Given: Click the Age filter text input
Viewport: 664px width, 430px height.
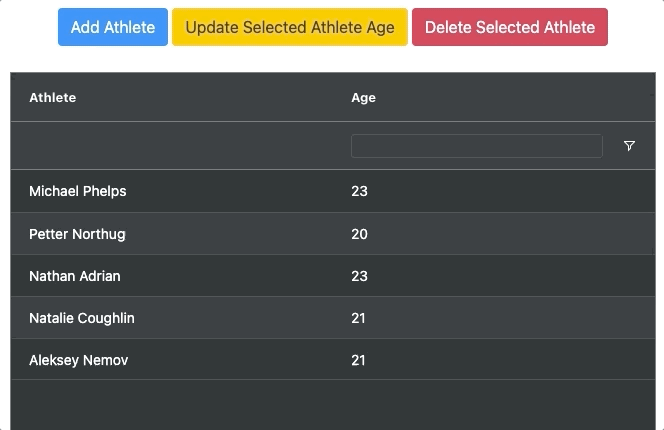Looking at the screenshot, I should click(476, 146).
